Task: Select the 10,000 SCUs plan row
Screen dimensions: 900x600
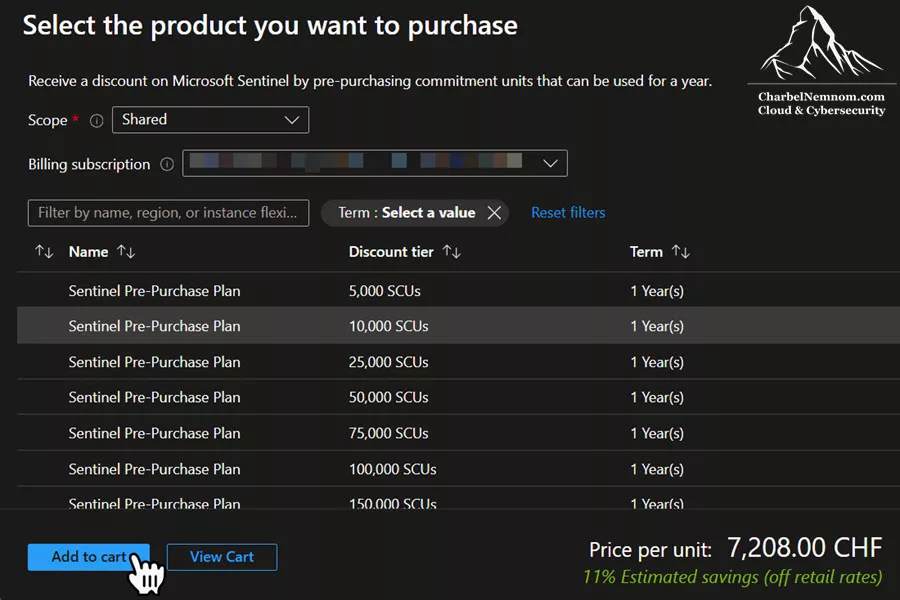Action: (x=459, y=326)
